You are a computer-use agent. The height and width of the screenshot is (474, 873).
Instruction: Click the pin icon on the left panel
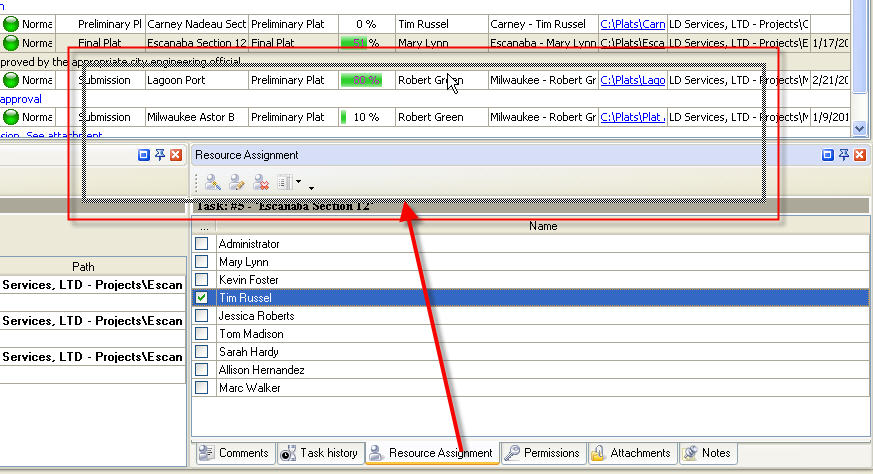tap(159, 155)
